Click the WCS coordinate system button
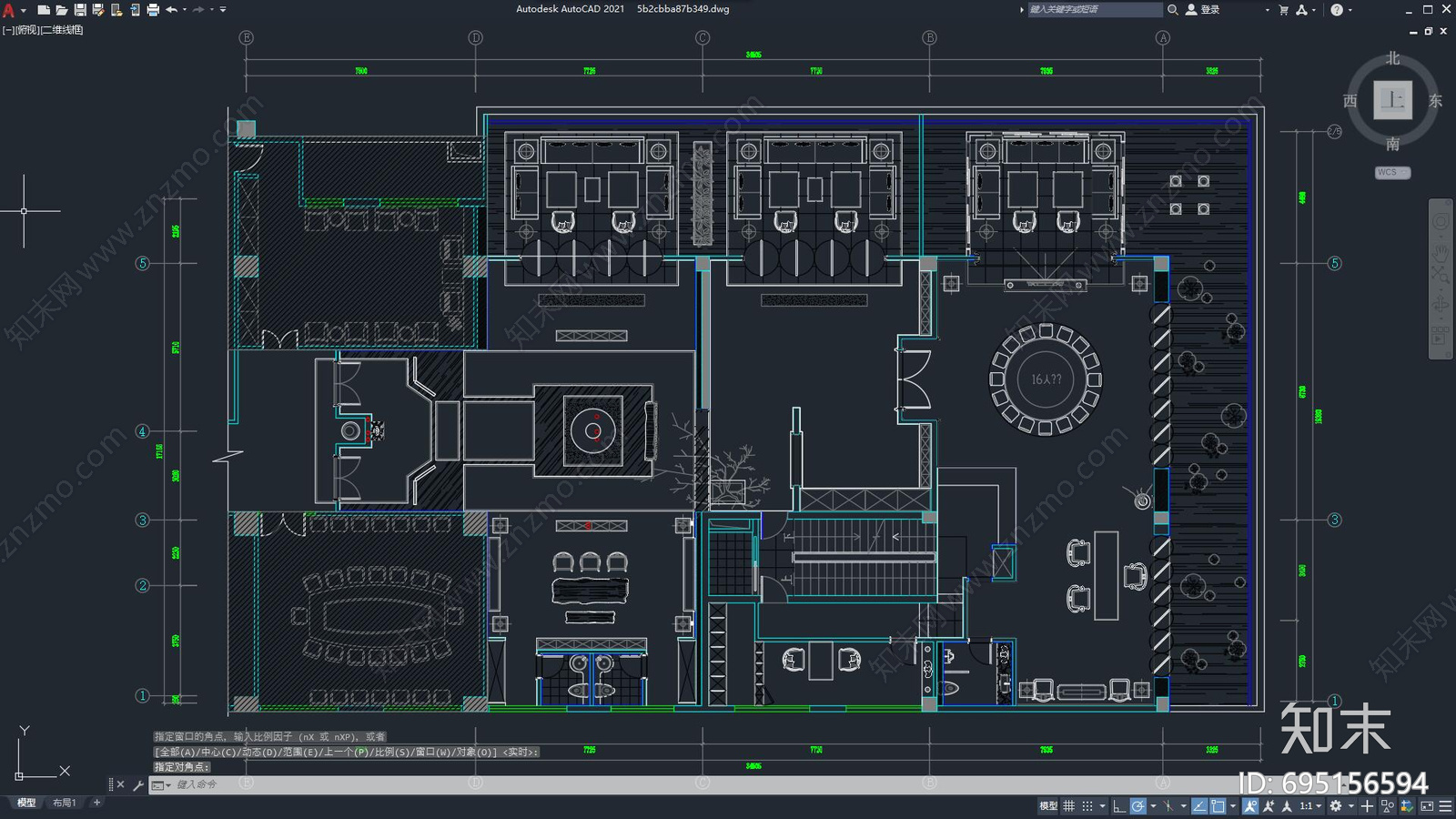Viewport: 1456px width, 819px height. (x=1391, y=173)
